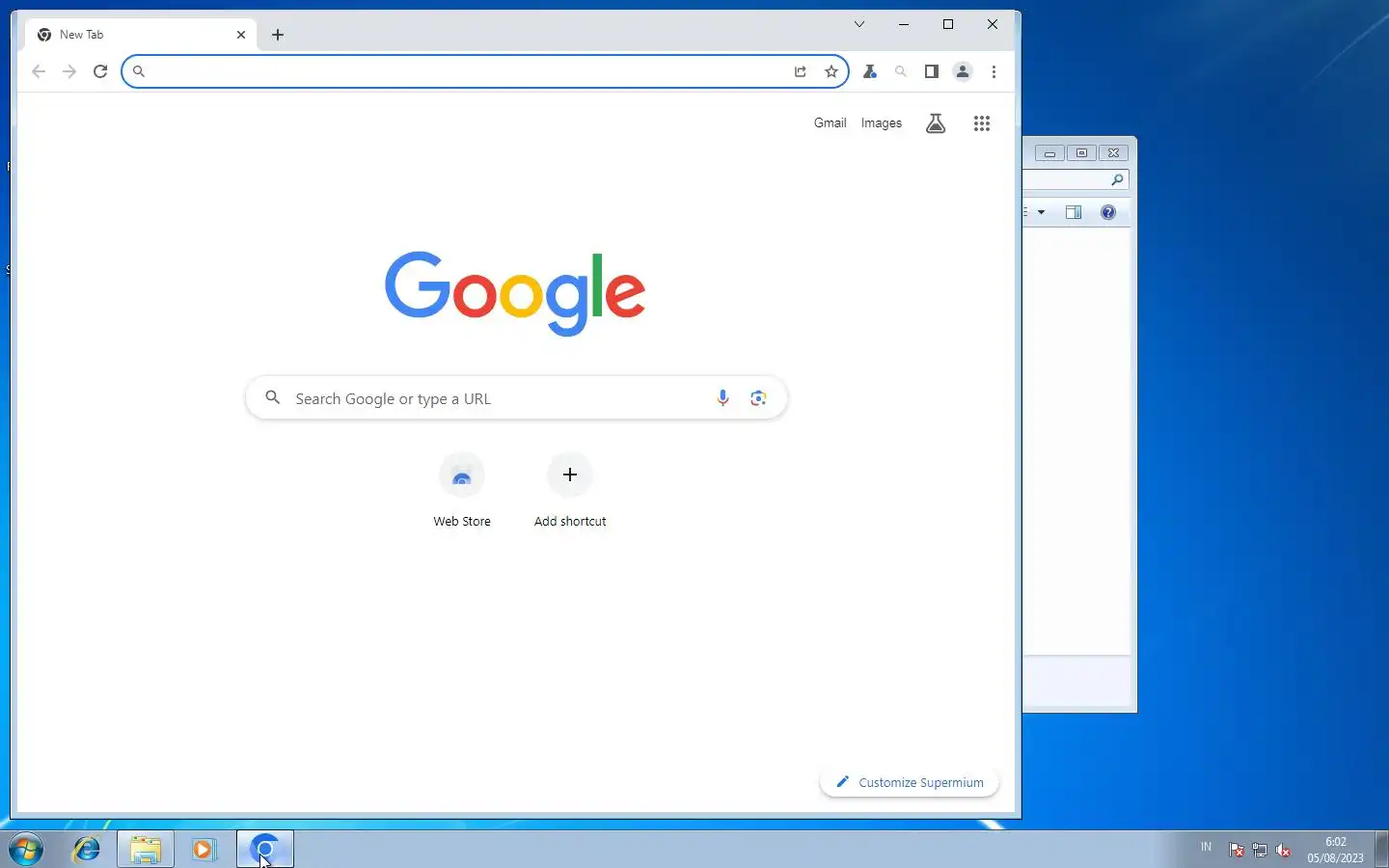Click the grayed magnifier icon in the toolbar
This screenshot has height=868, width=1389.
[x=901, y=71]
